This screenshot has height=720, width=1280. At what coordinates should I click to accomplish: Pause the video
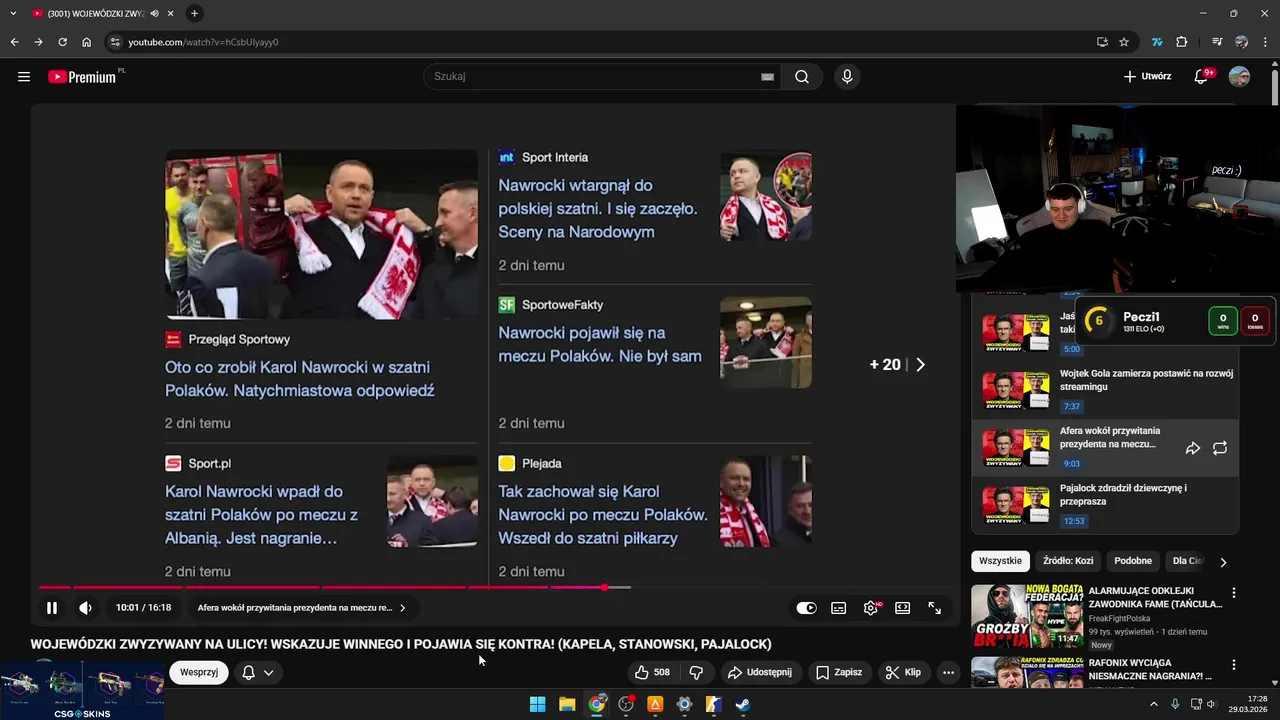click(x=52, y=607)
